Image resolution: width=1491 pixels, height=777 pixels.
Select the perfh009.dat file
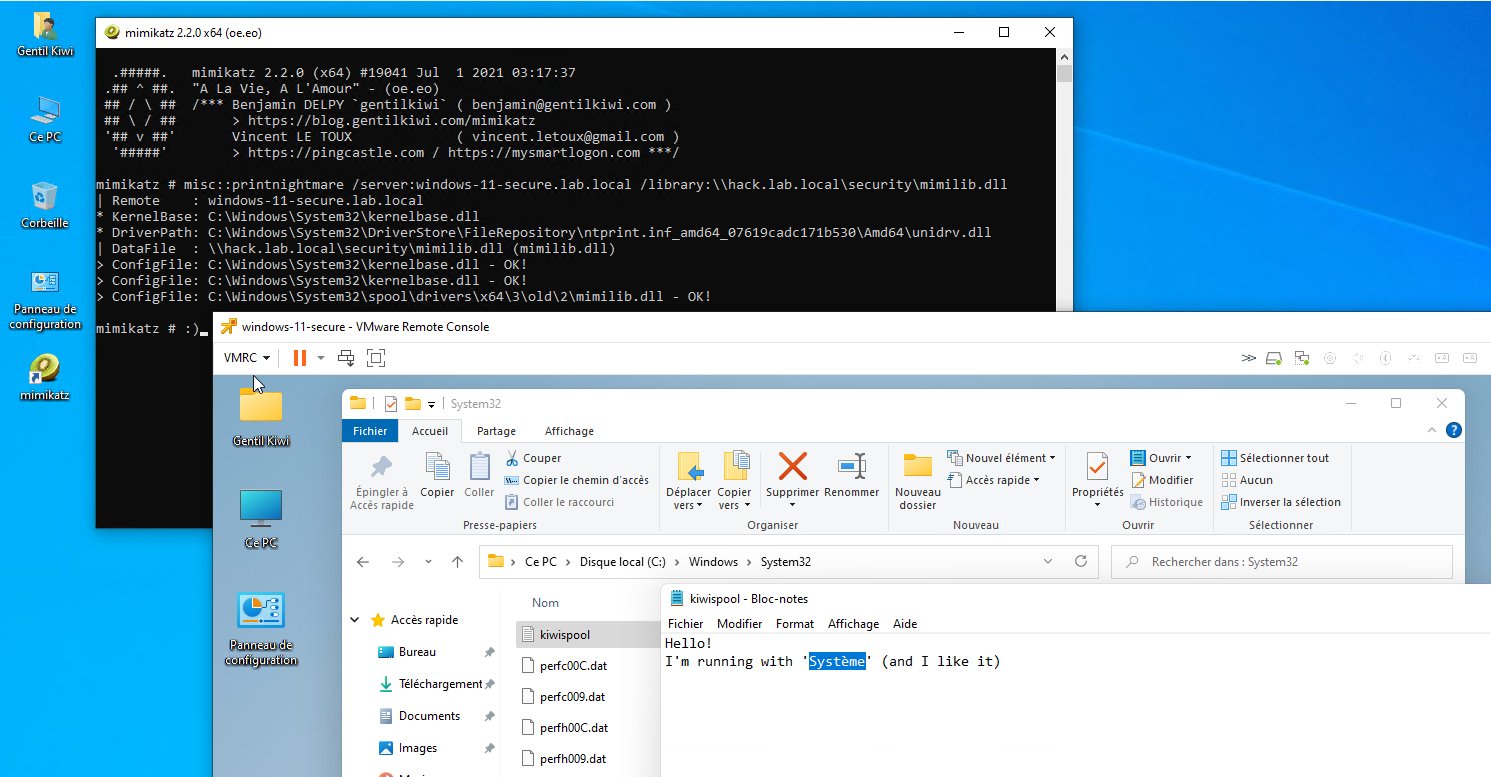coord(573,759)
